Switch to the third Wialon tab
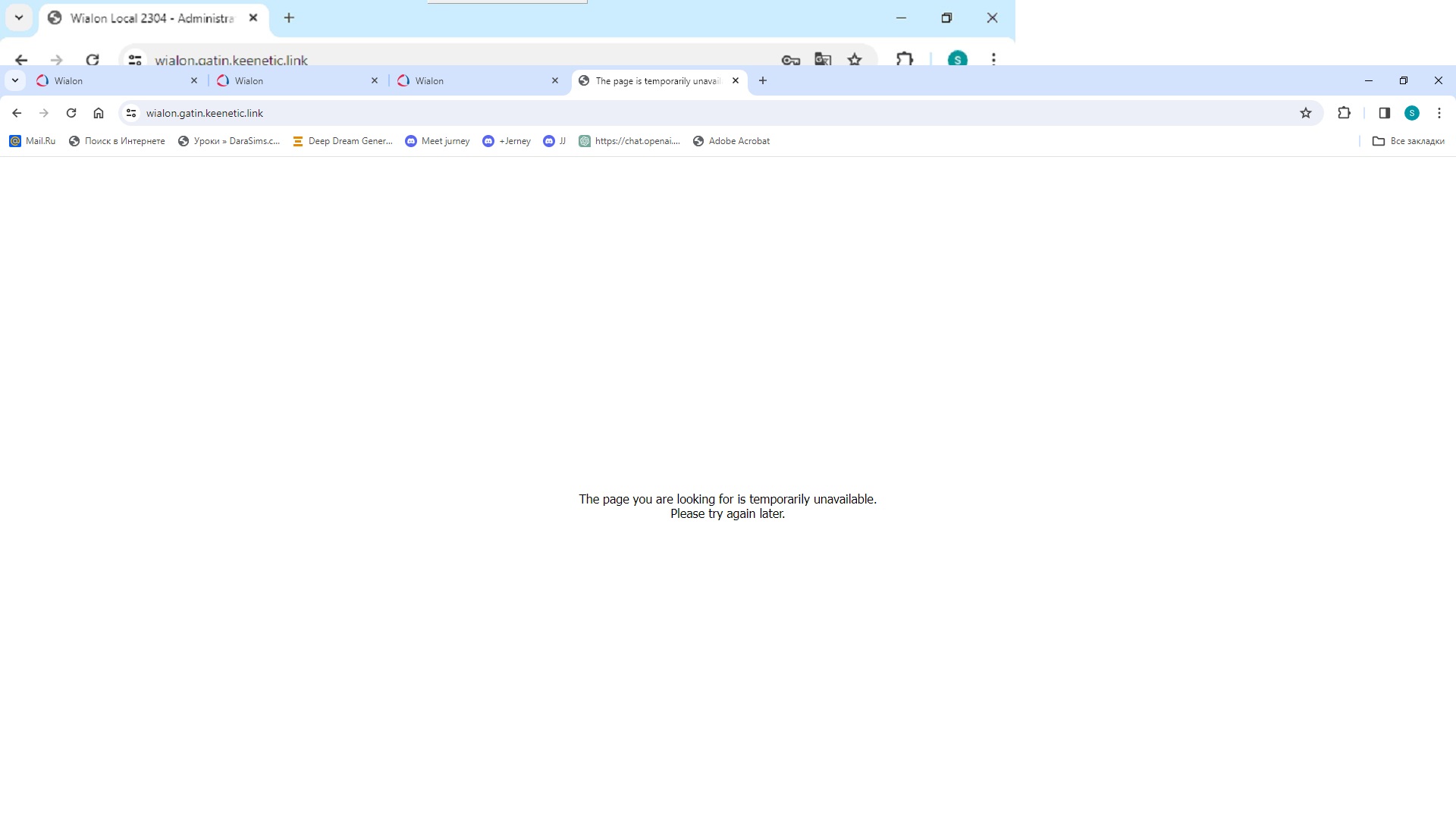The height and width of the screenshot is (819, 1456). [x=474, y=80]
